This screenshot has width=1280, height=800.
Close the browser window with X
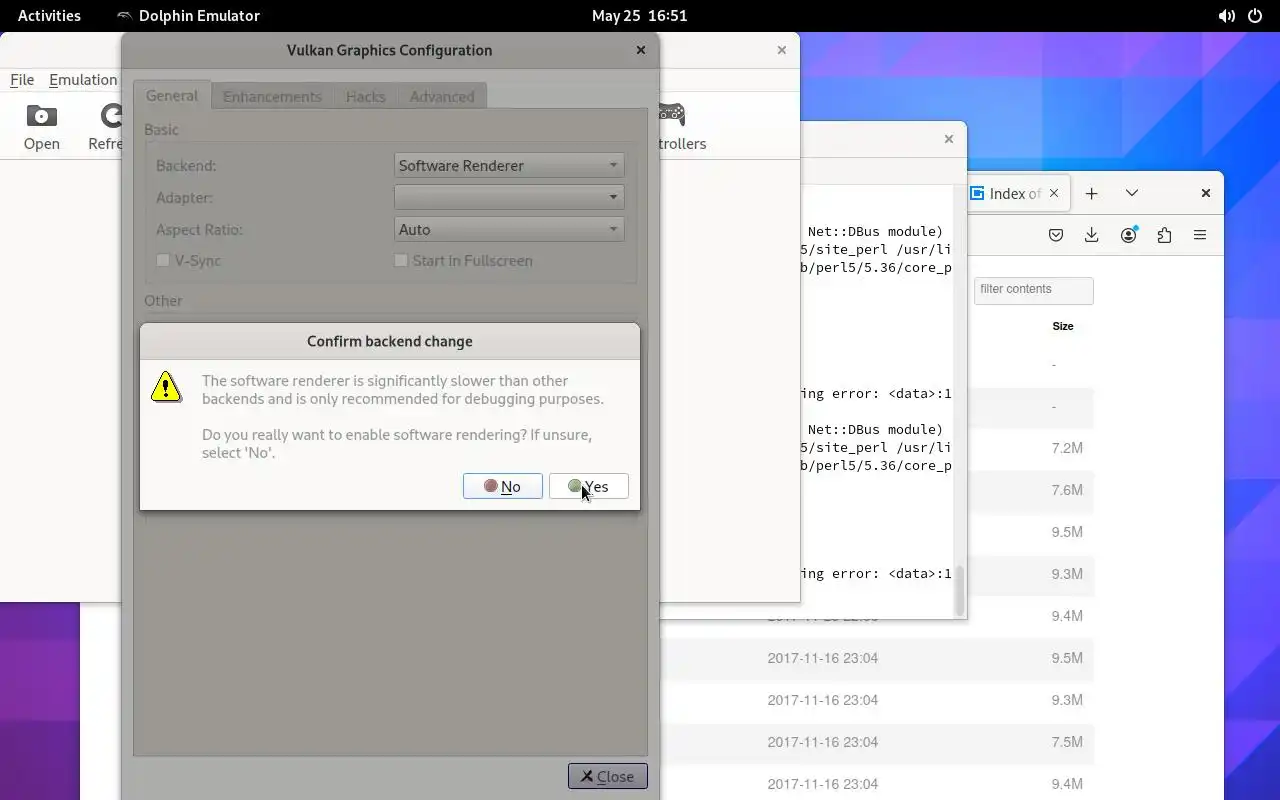(1206, 193)
